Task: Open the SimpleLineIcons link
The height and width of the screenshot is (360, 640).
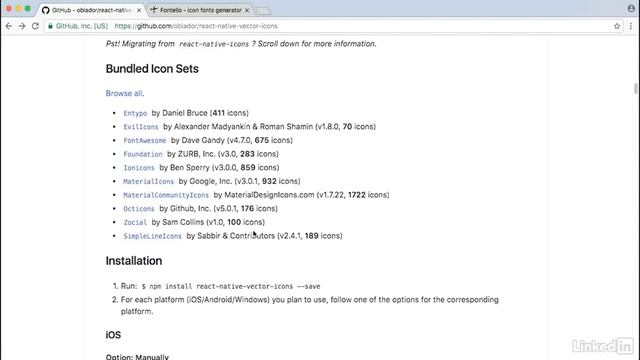Action: (152, 236)
